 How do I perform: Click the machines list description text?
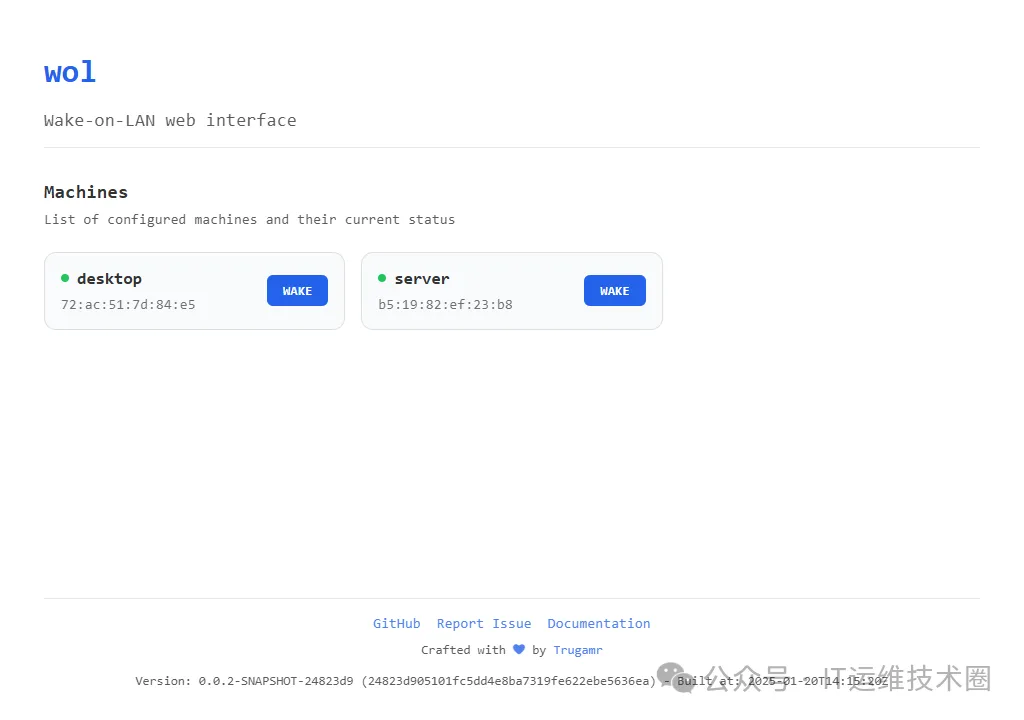249,219
